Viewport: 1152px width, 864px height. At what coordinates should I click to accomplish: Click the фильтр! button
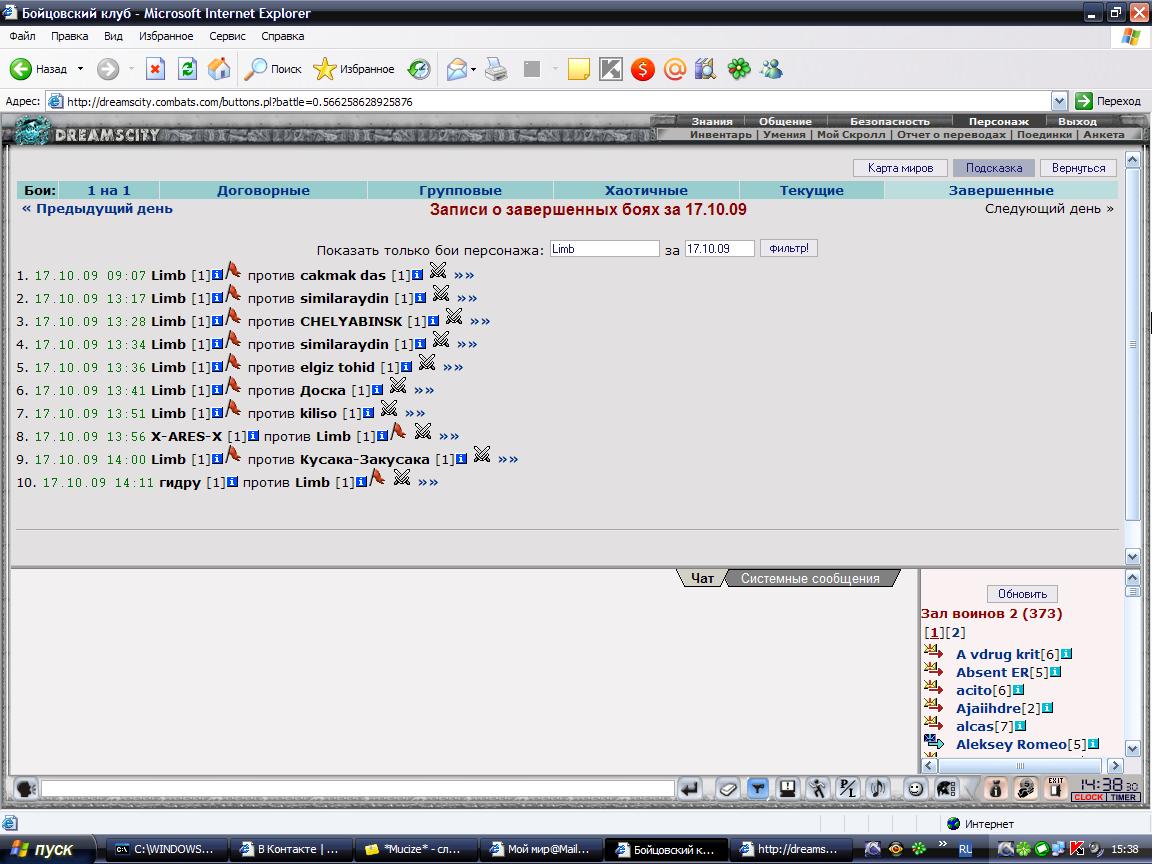[788, 248]
